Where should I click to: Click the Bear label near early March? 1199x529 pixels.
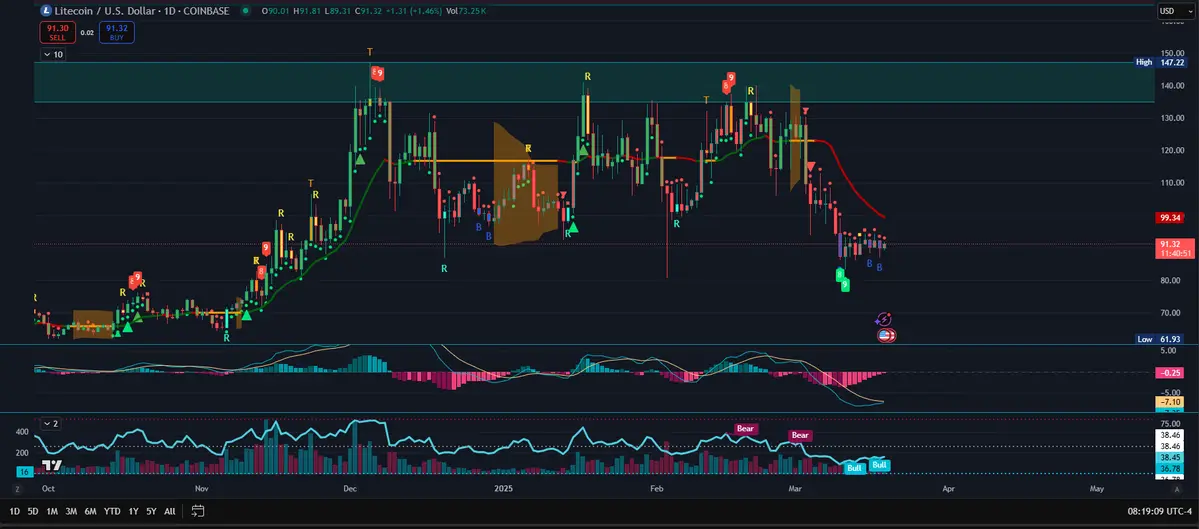click(x=800, y=435)
